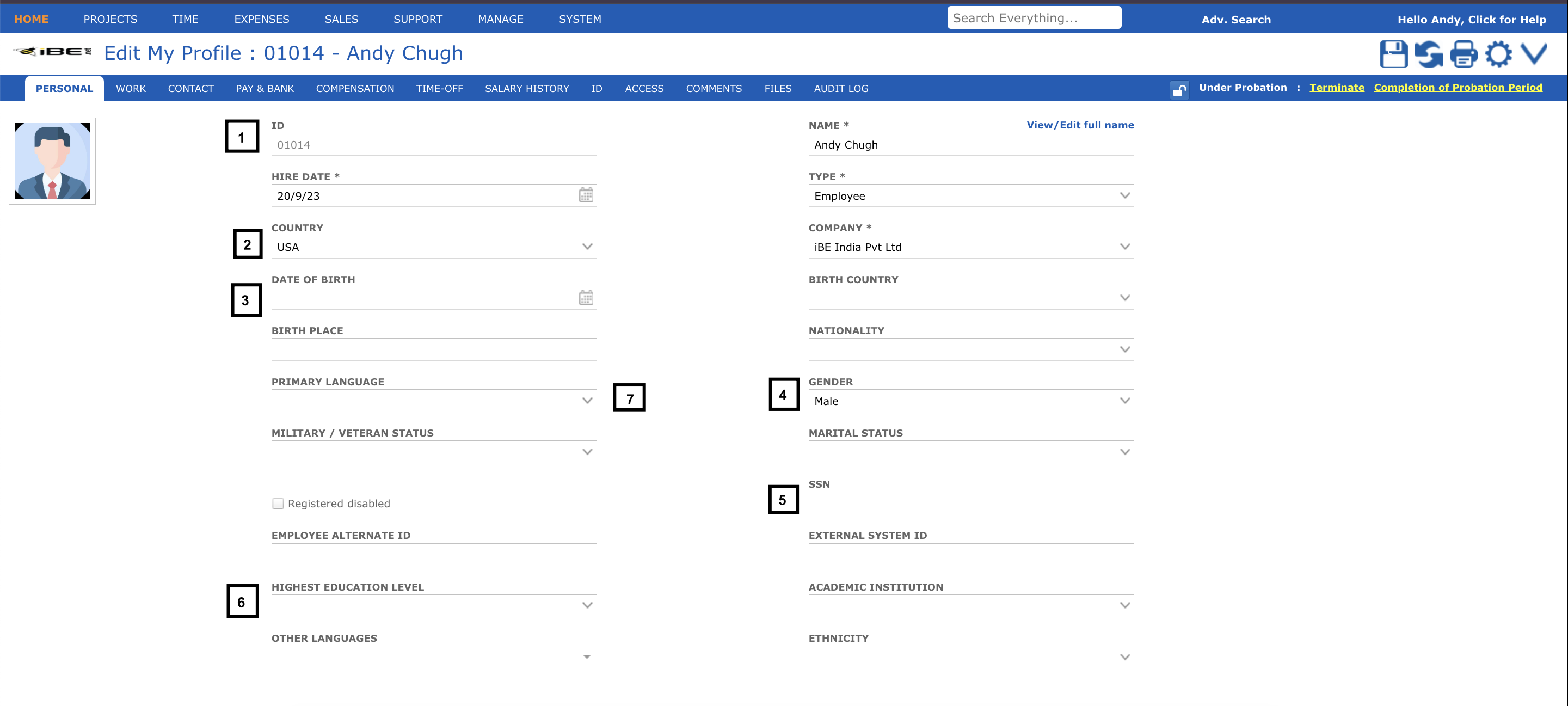Click the Name field with Andy Chugh
Image resolution: width=1568 pixels, height=706 pixels.
point(971,144)
